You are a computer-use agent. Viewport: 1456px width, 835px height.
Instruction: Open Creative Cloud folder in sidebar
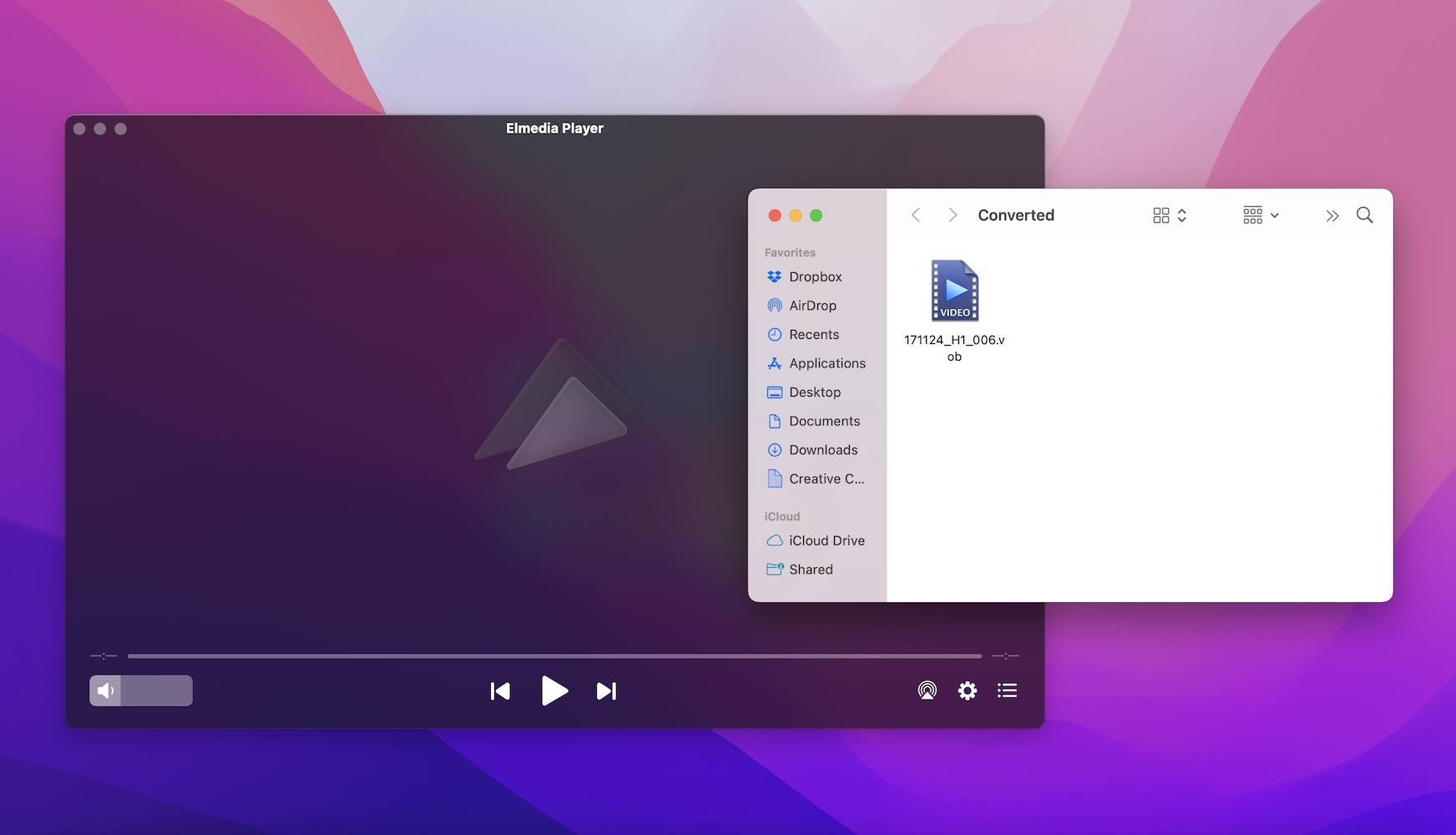[x=816, y=478]
